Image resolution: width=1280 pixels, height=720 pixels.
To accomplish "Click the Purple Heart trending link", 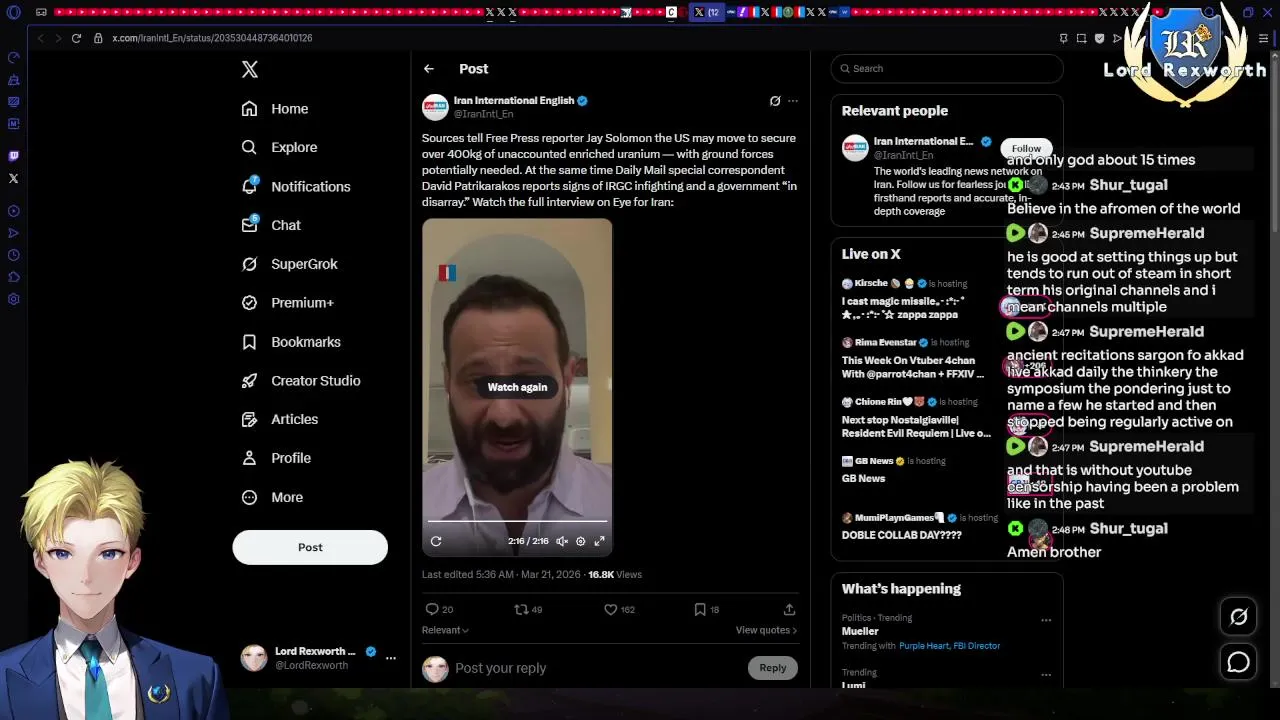I will 924,646.
